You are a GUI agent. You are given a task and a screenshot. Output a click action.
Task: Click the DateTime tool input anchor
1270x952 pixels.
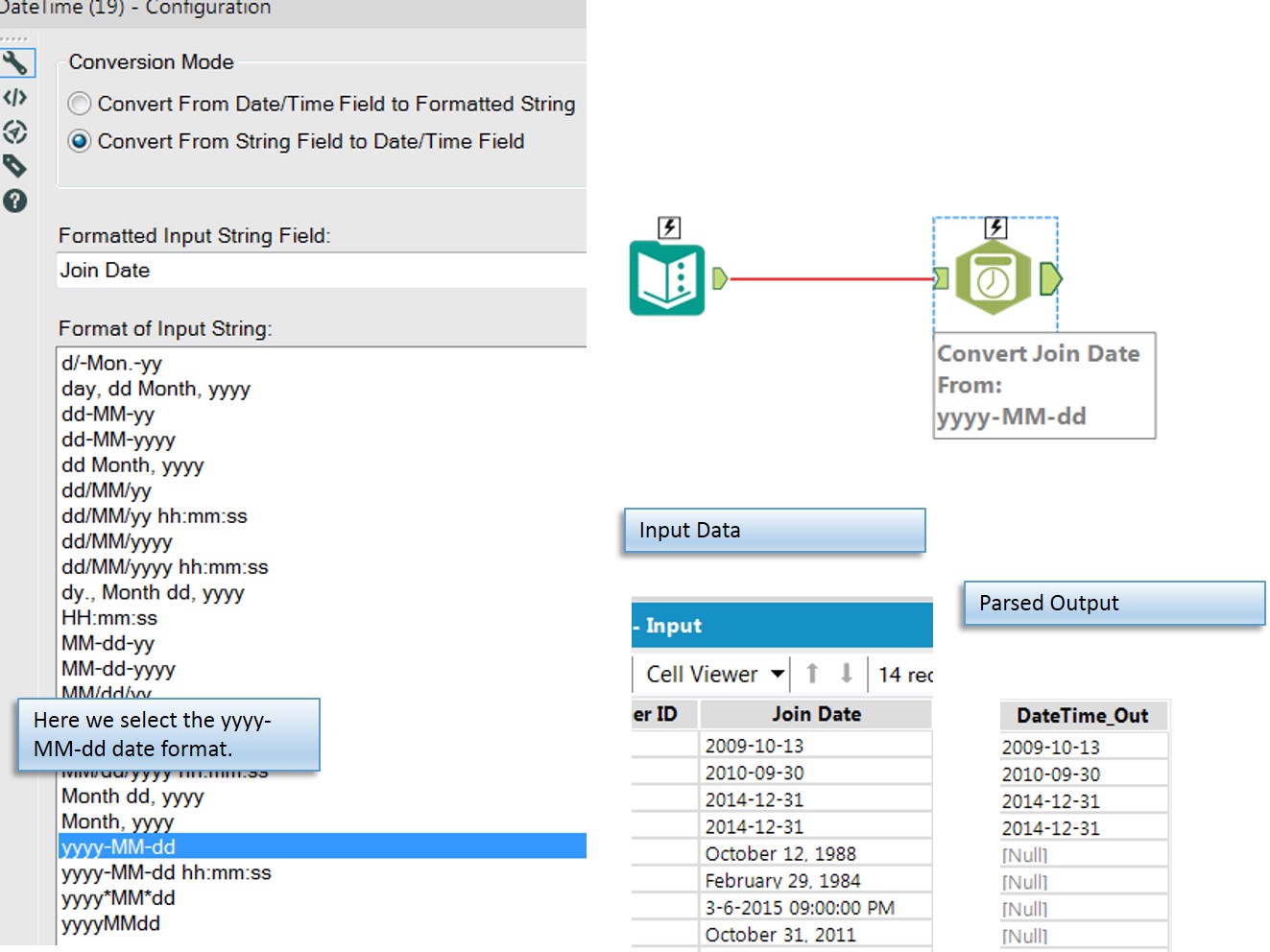(941, 278)
